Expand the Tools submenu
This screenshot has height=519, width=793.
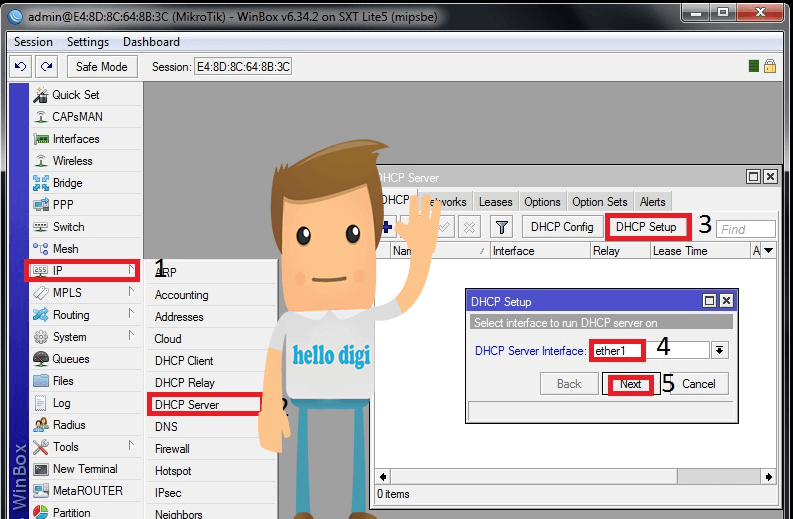pos(85,447)
